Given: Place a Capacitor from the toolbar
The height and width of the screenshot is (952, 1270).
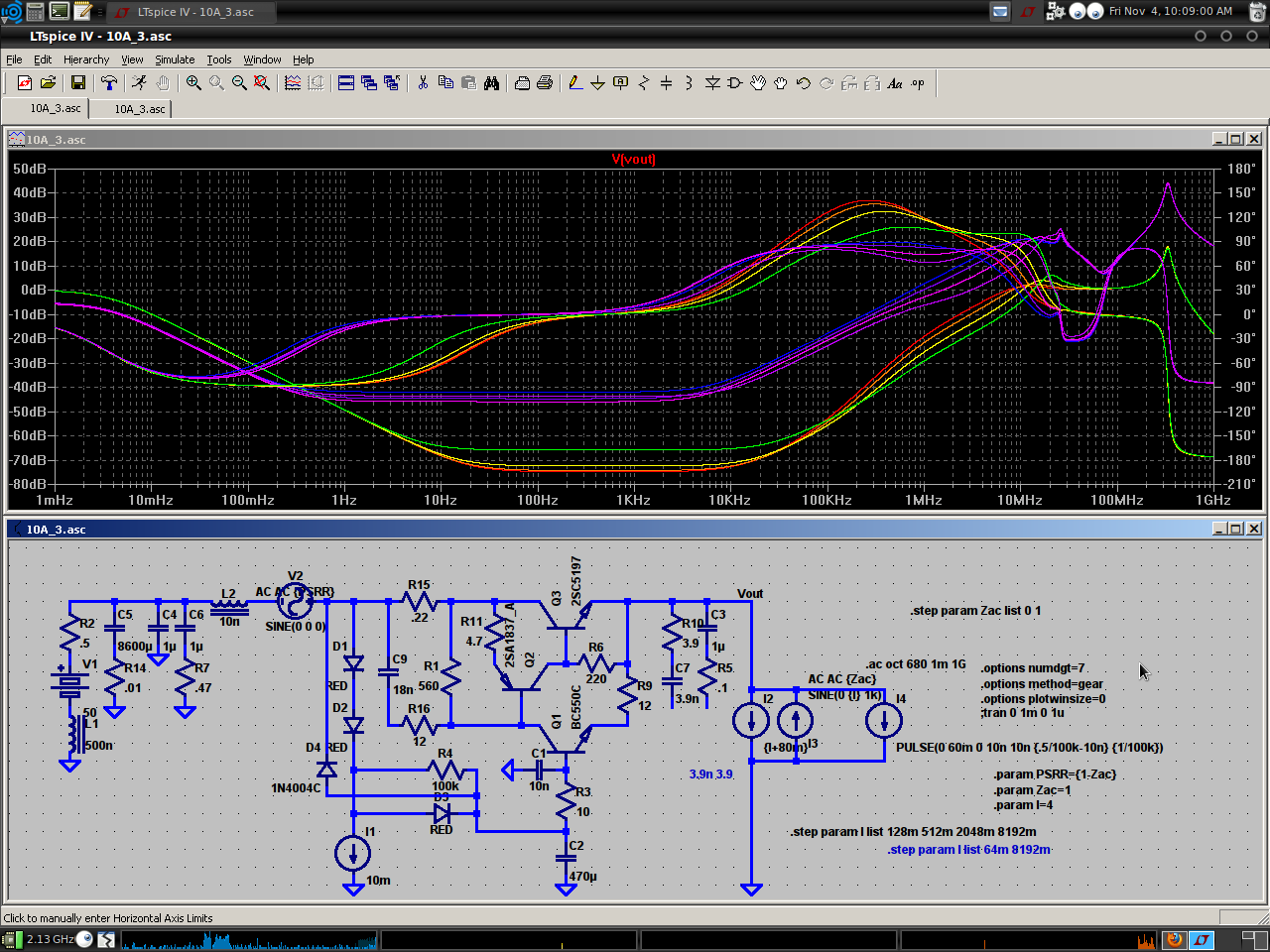Looking at the screenshot, I should tap(667, 83).
